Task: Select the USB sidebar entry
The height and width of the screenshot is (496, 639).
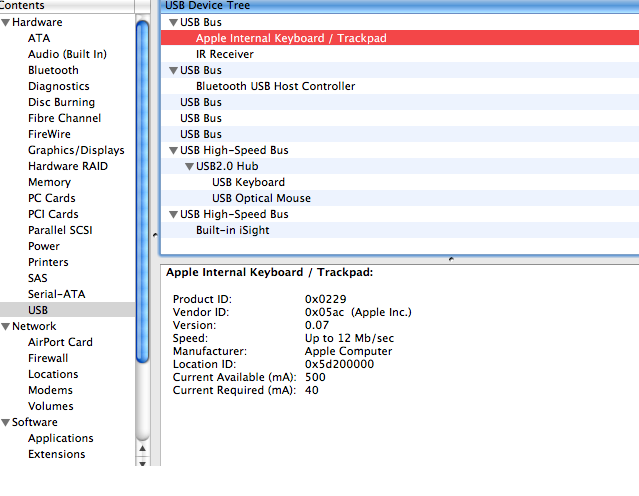Action: coord(67,310)
